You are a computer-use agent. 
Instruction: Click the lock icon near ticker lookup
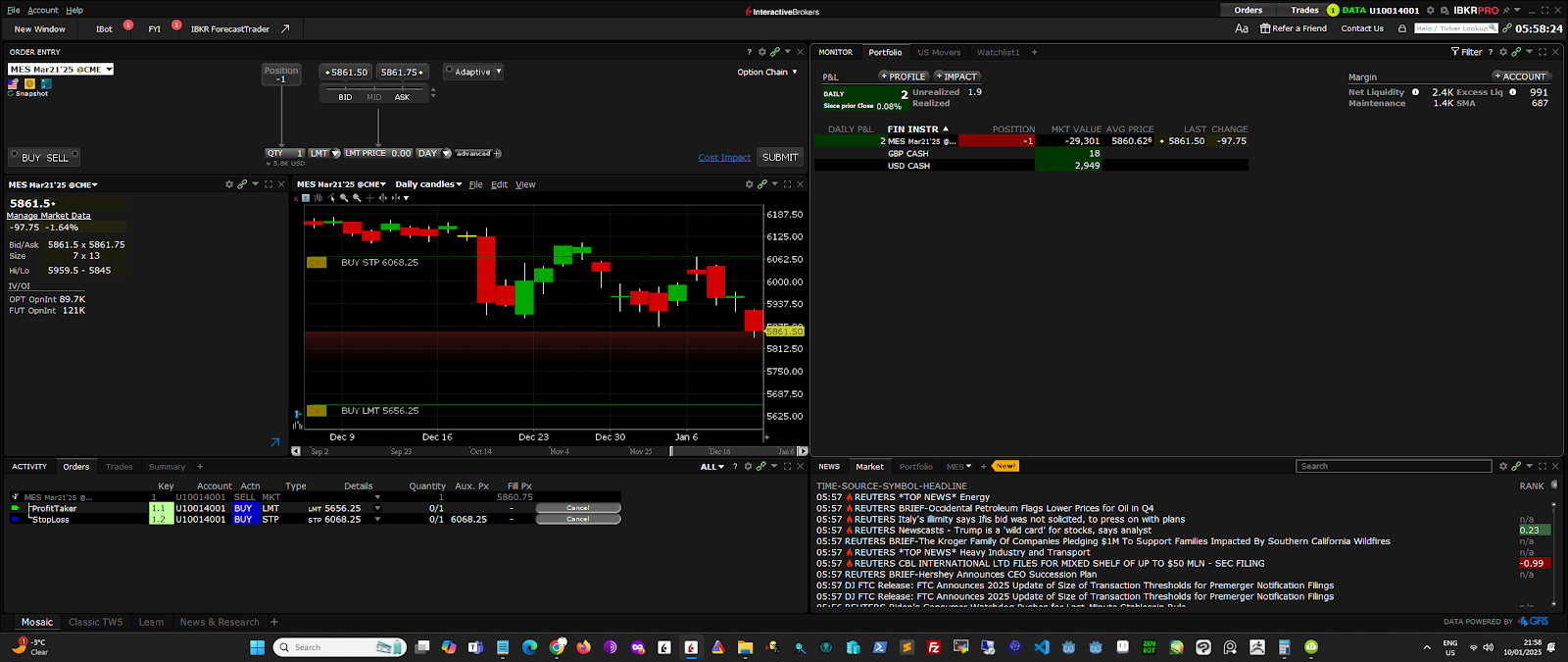[x=1402, y=28]
